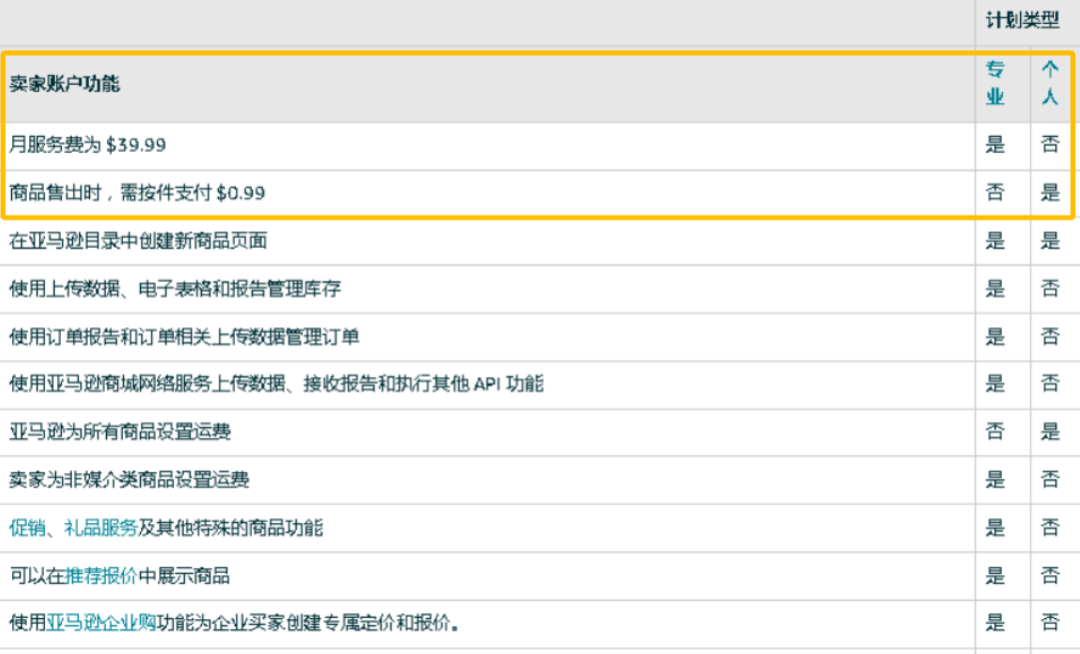This screenshot has width=1080, height=654.
Task: Click the text 中展示商品 after 推荐报价
Action: click(184, 576)
